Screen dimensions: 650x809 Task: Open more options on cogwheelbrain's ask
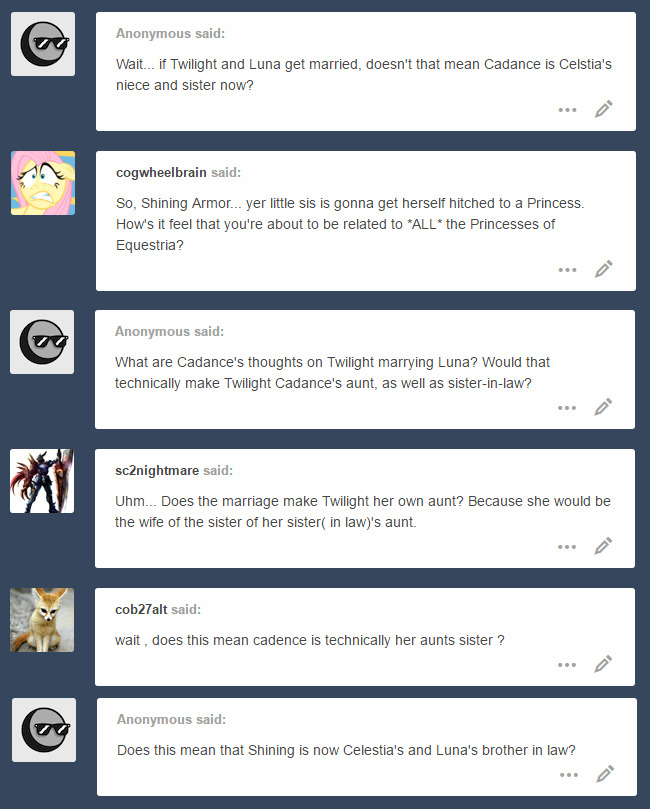[567, 270]
